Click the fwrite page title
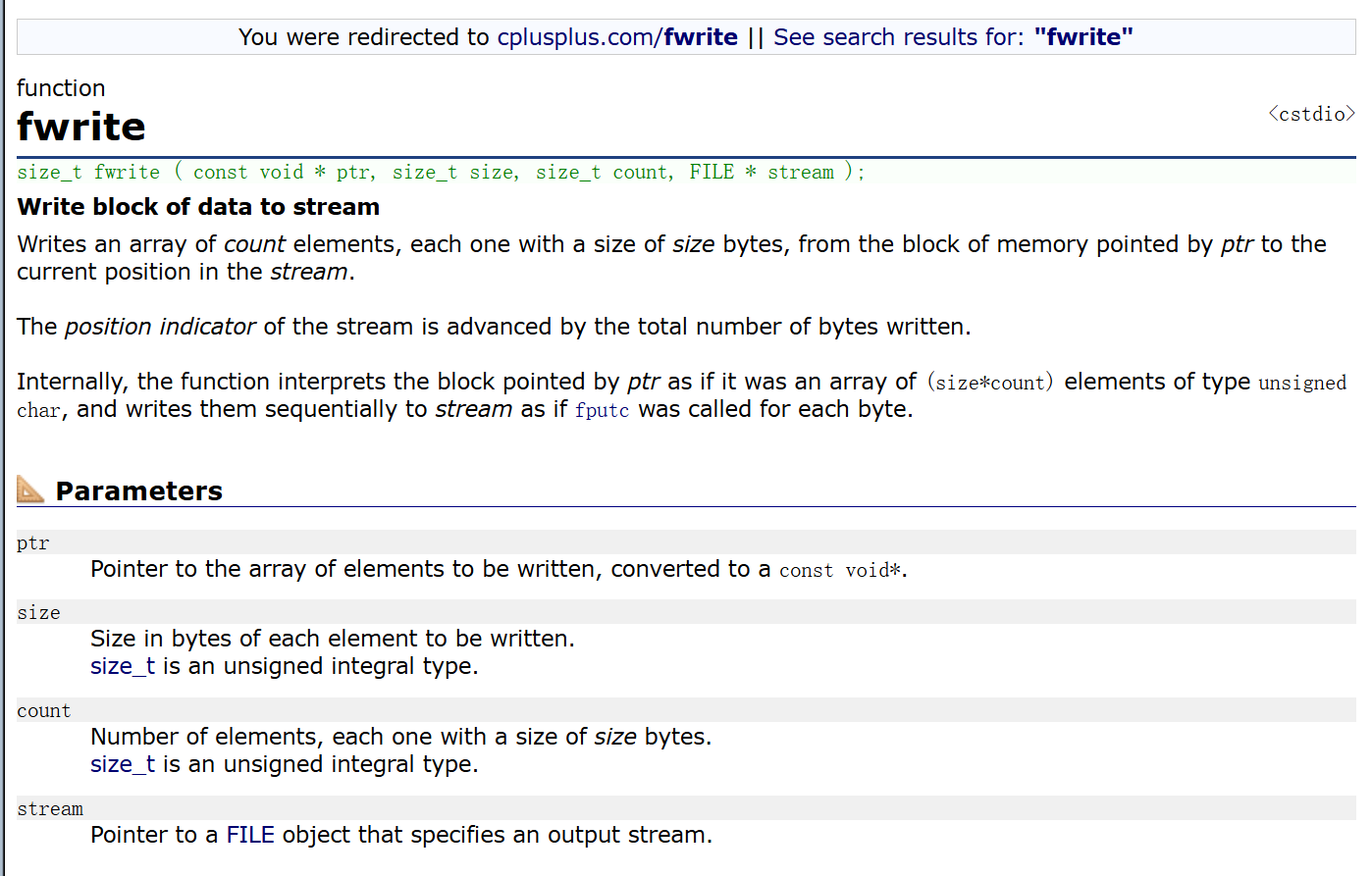 pos(81,127)
